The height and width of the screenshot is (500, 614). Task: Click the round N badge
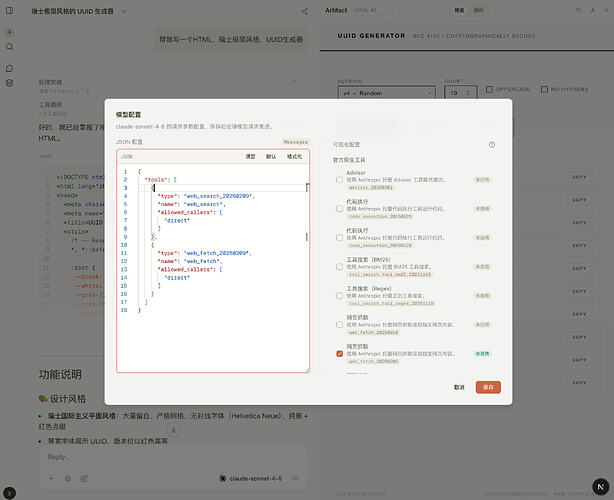[x=600, y=487]
